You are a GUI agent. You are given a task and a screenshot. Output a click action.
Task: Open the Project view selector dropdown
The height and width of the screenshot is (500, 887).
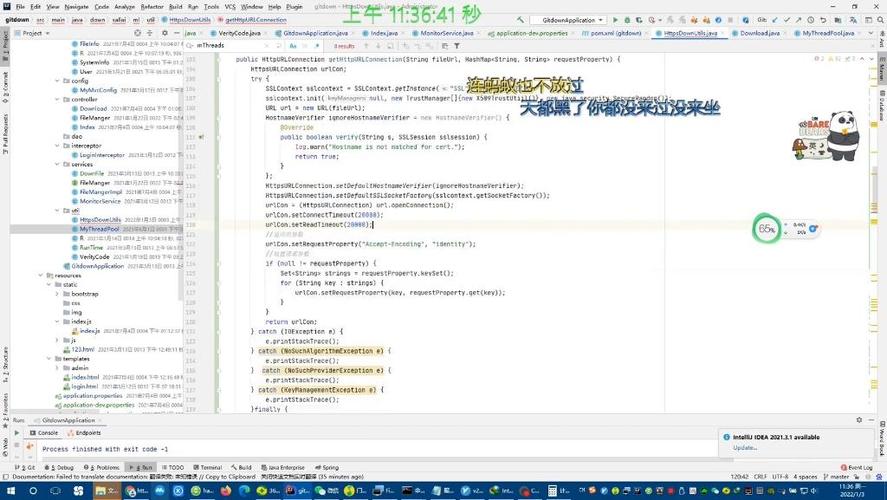(36, 33)
